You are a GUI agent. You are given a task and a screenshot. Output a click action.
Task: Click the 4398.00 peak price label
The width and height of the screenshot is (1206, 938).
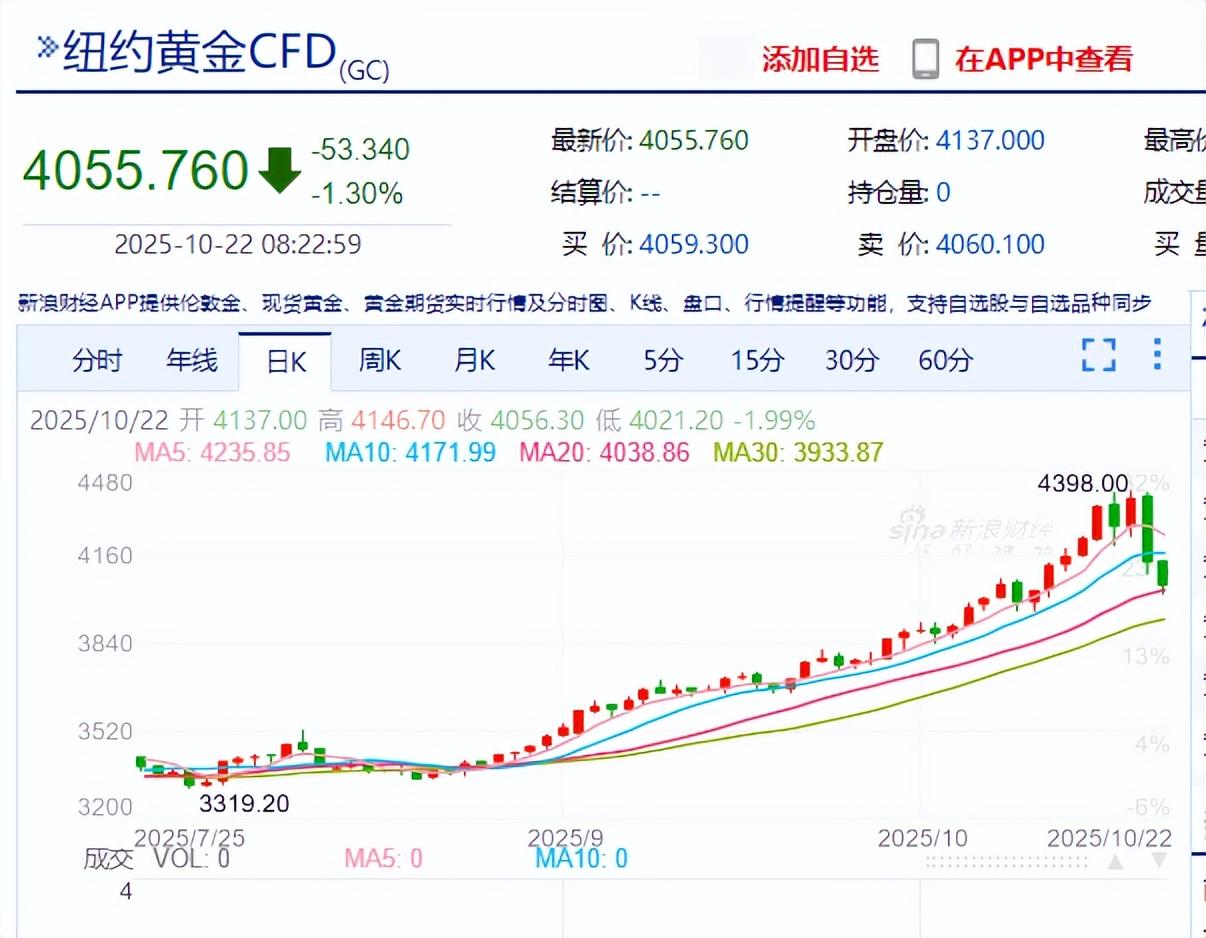(1082, 484)
